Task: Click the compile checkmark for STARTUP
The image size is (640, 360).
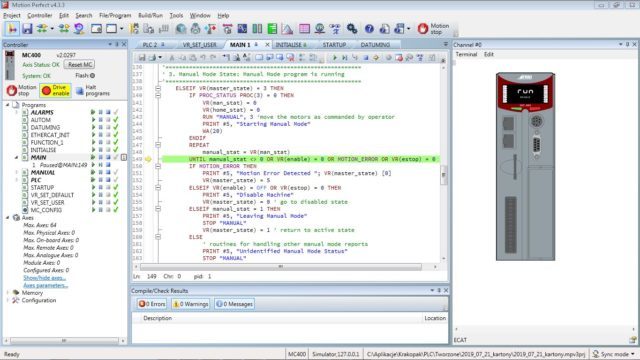Action: pos(116,187)
